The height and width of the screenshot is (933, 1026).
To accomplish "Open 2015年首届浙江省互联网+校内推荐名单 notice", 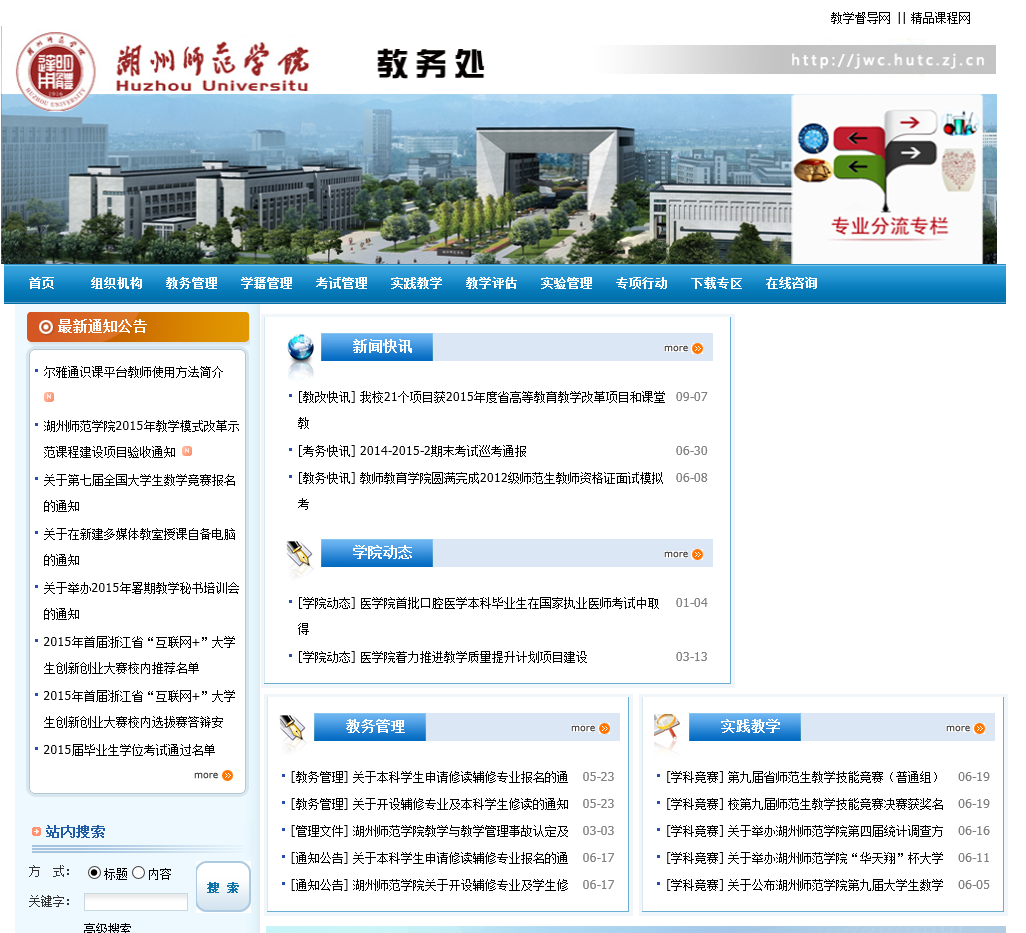I will pyautogui.click(x=139, y=655).
